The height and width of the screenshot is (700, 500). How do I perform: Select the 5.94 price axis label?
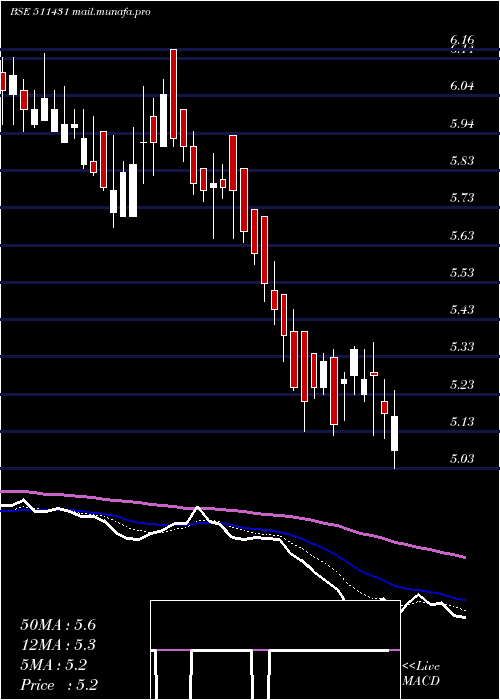tap(462, 123)
